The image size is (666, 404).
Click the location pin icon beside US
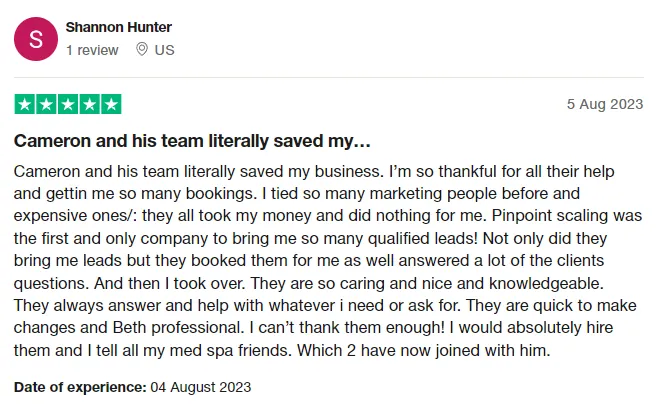tap(142, 50)
